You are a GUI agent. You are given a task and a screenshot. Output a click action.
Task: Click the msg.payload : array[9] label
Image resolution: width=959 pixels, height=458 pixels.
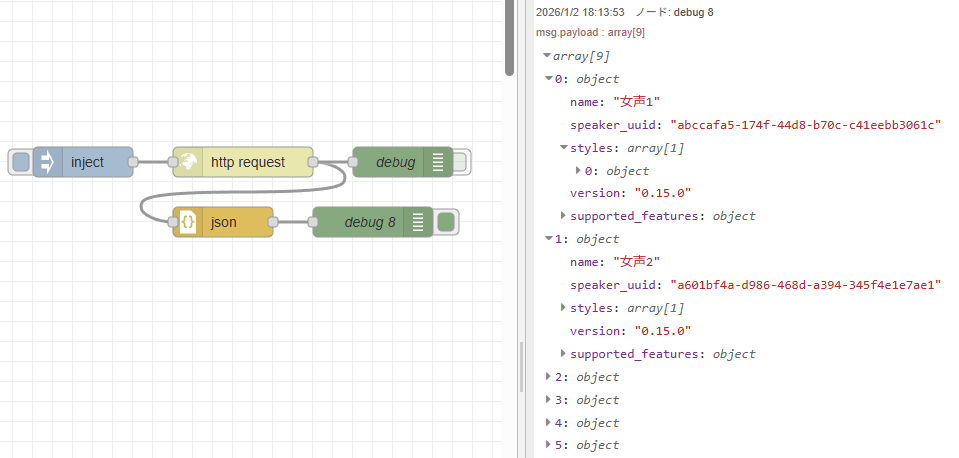point(590,33)
